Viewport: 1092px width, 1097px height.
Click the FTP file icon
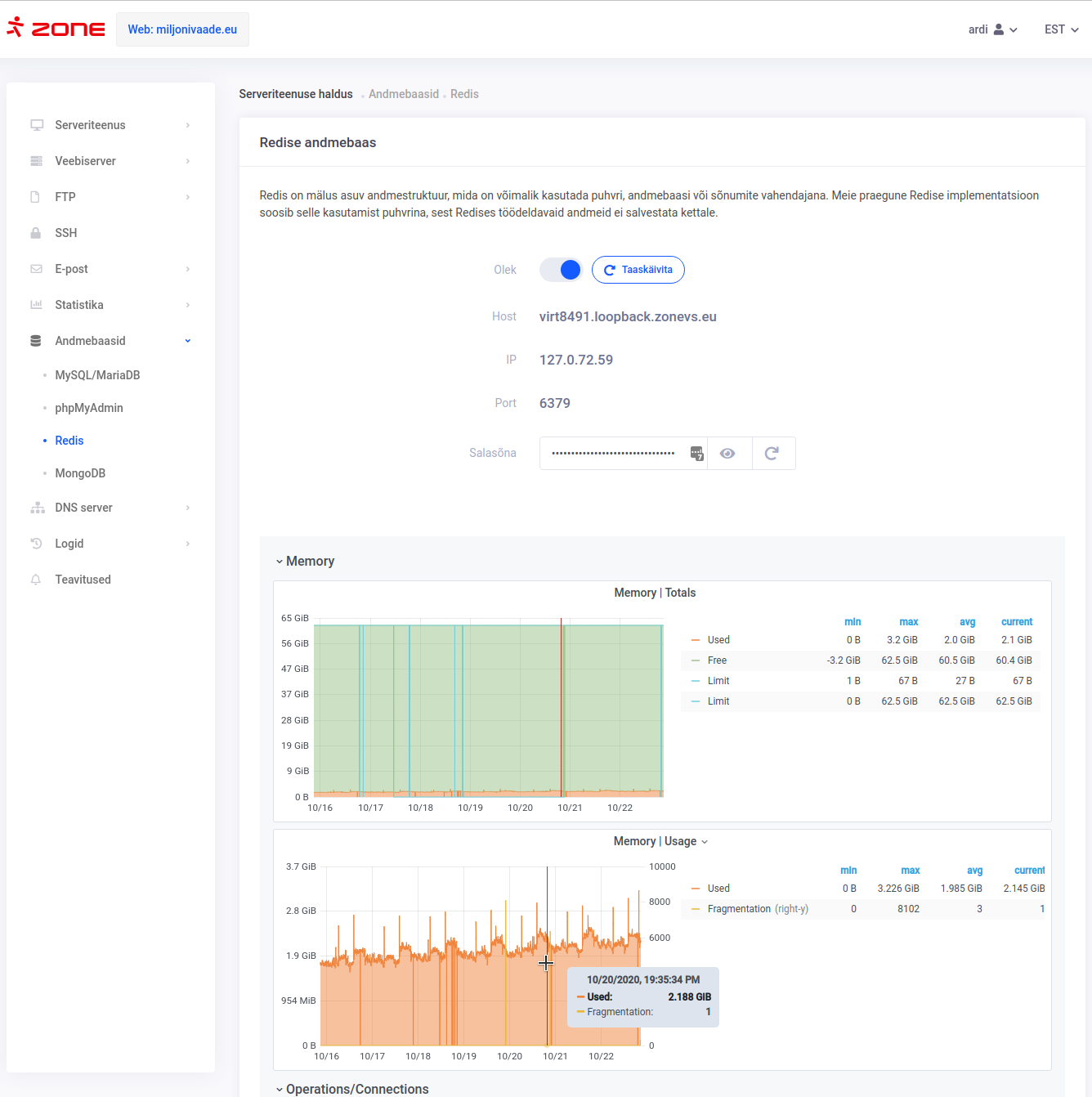tap(35, 197)
